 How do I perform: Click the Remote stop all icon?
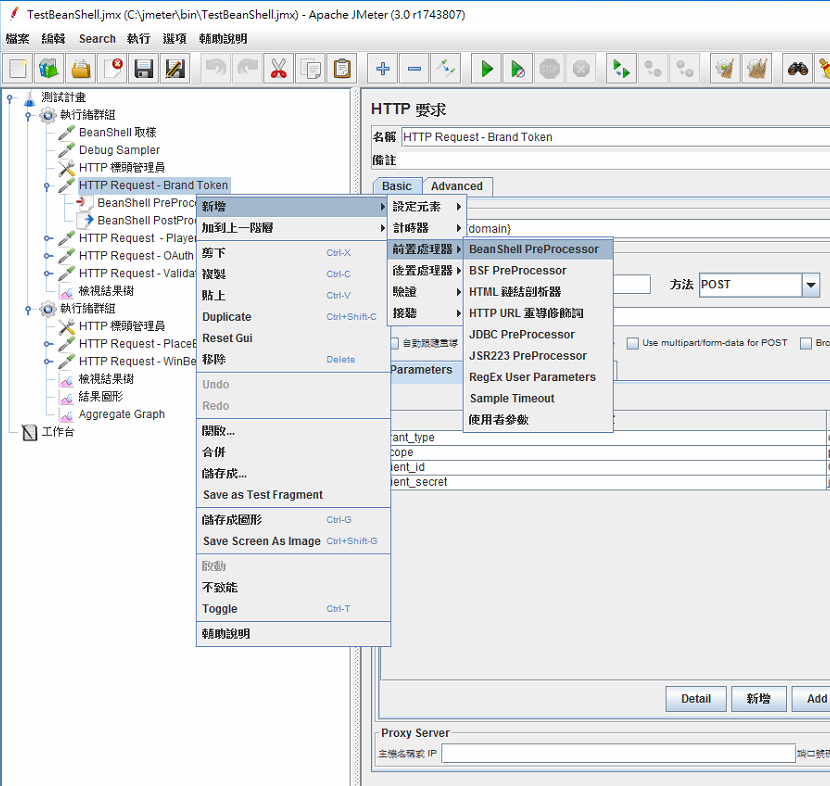click(653, 69)
